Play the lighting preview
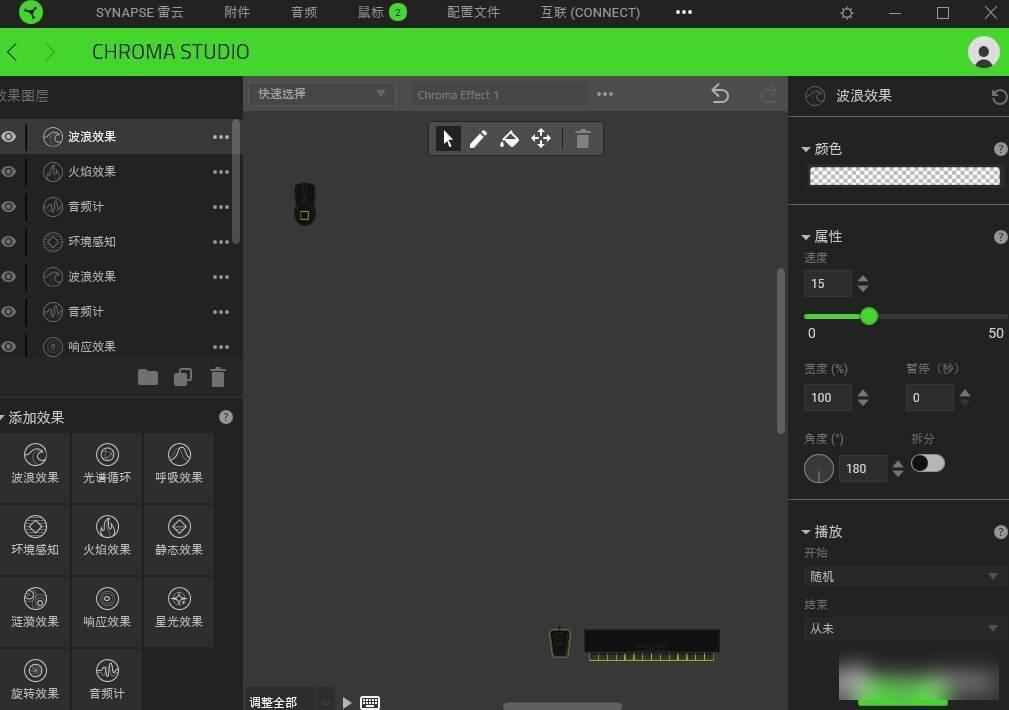 click(347, 702)
